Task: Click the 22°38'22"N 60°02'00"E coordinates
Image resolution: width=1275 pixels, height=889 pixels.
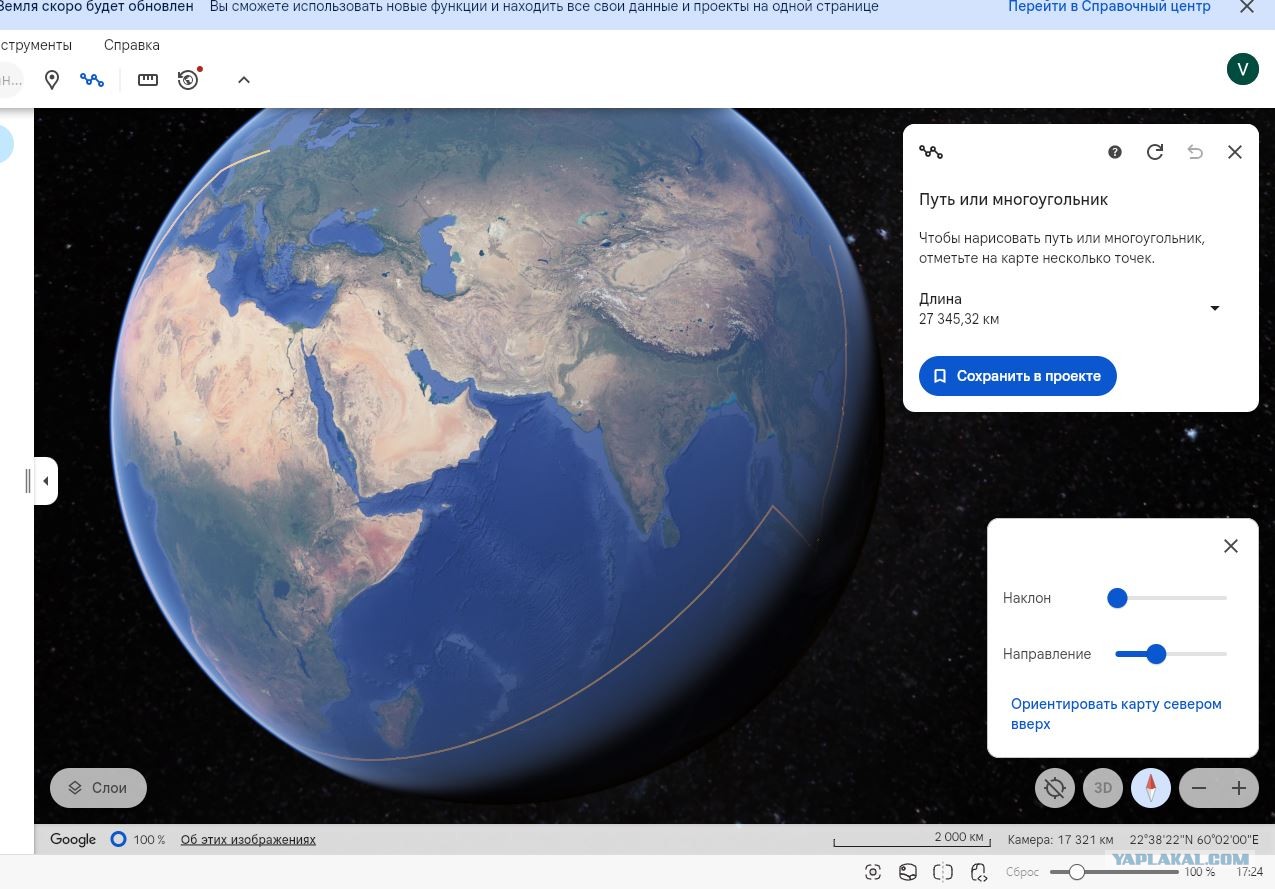Action: click(x=1194, y=840)
